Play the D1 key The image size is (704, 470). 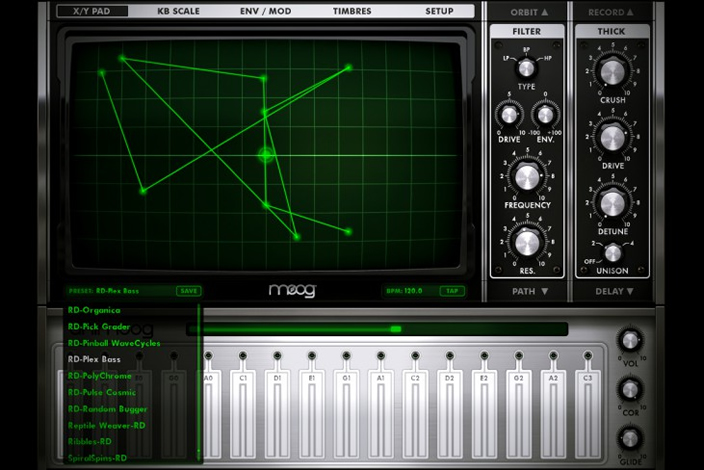(277, 413)
